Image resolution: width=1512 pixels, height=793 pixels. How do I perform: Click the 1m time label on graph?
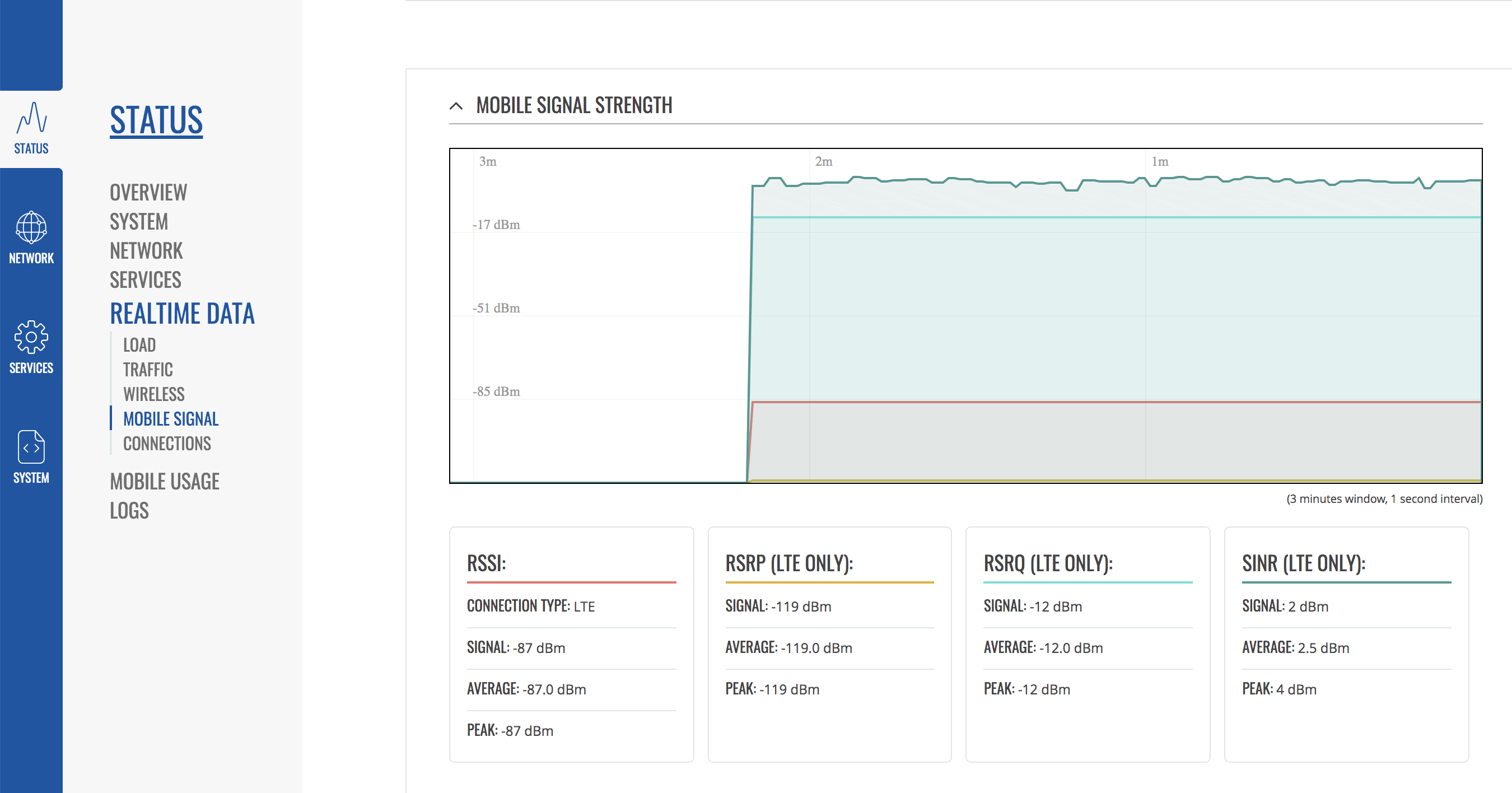tap(1160, 161)
